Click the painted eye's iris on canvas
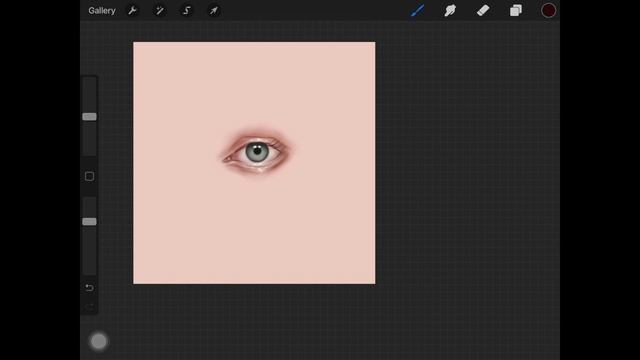640x360 pixels. point(257,152)
